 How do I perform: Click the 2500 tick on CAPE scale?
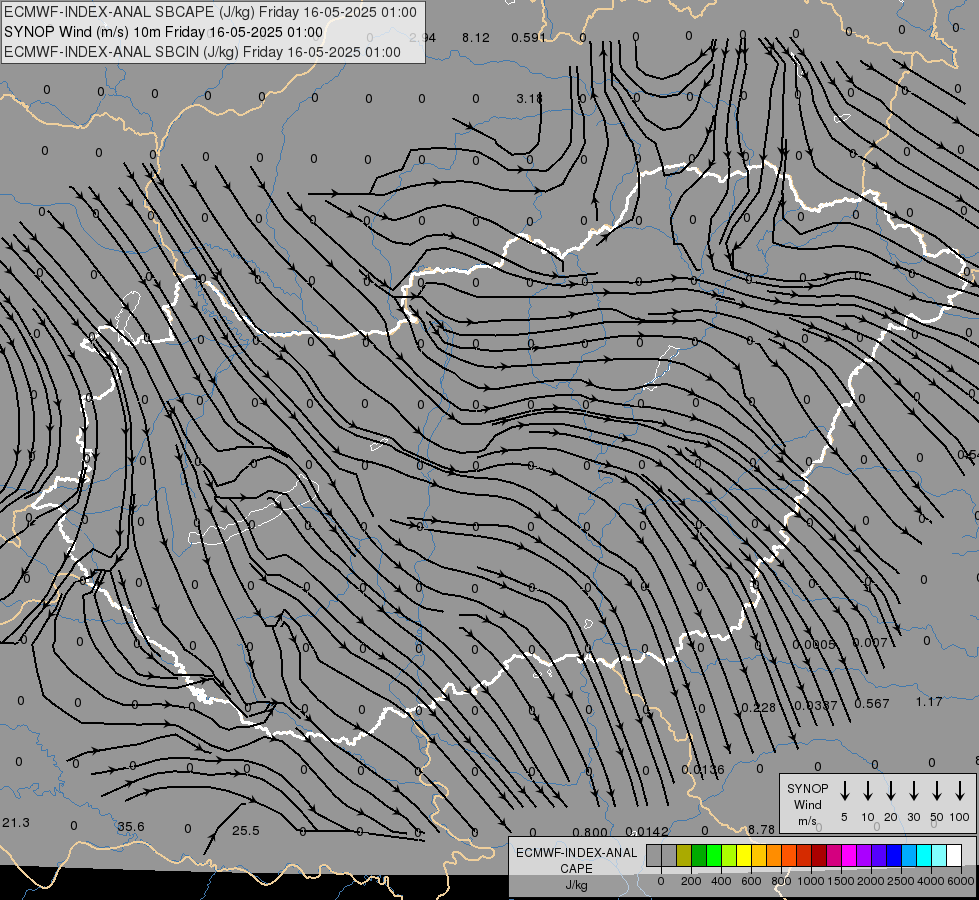point(901,881)
